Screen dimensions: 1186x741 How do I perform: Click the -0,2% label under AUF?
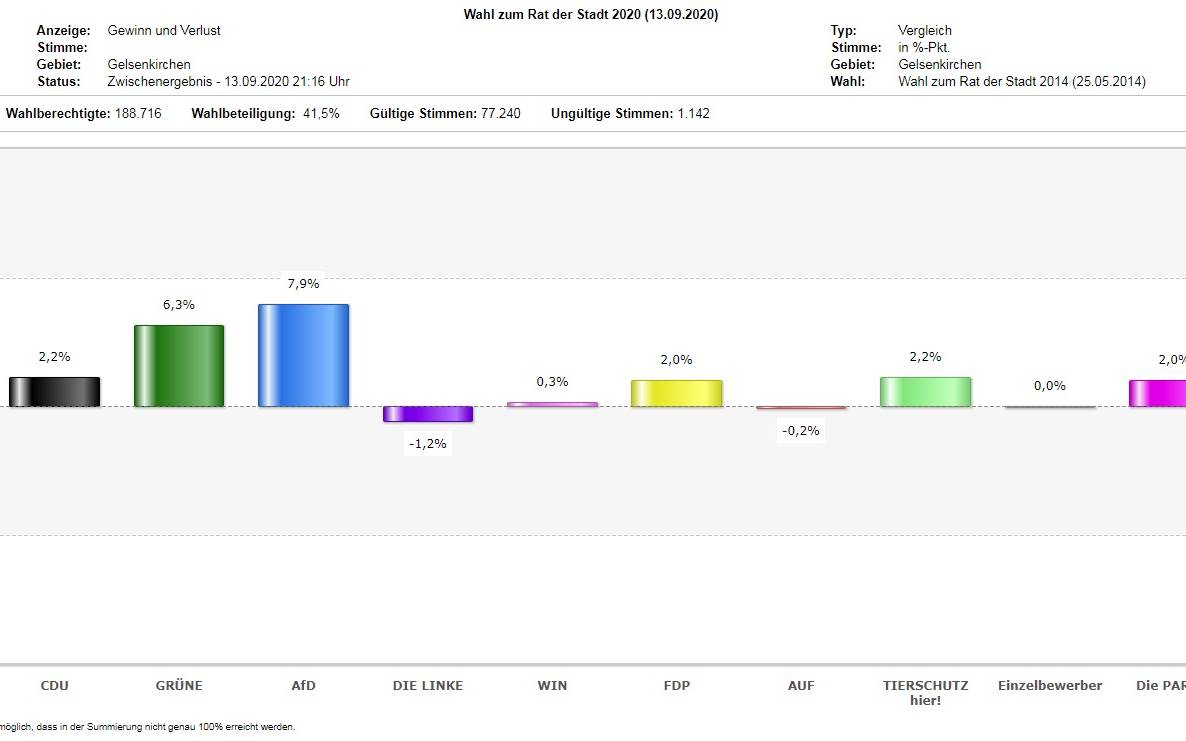pos(801,431)
